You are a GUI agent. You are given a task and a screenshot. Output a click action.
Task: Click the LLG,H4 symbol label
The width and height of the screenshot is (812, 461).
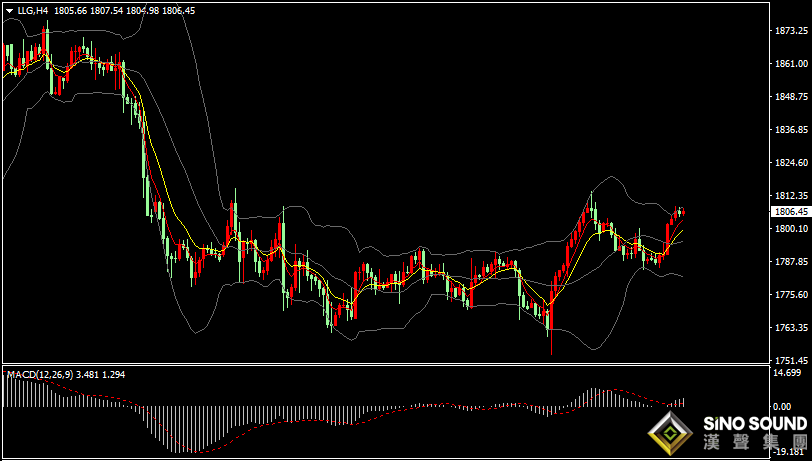tap(34, 10)
